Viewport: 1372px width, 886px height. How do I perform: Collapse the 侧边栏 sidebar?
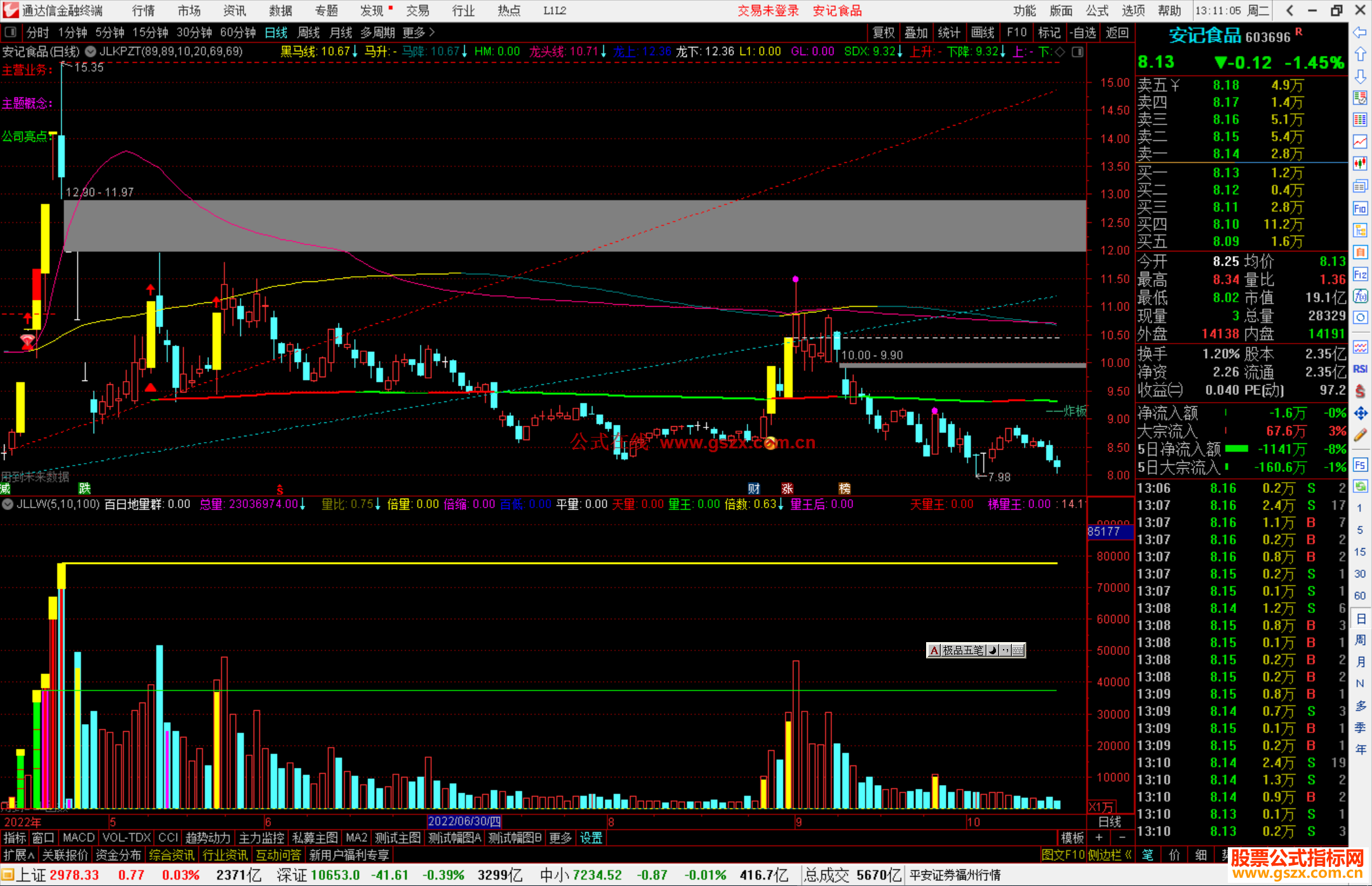1110,855
